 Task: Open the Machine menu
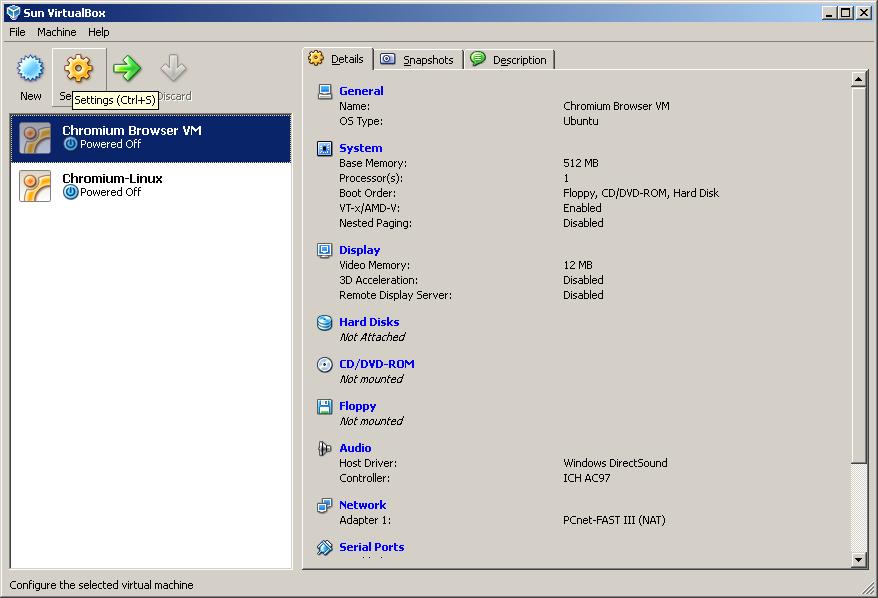[57, 32]
